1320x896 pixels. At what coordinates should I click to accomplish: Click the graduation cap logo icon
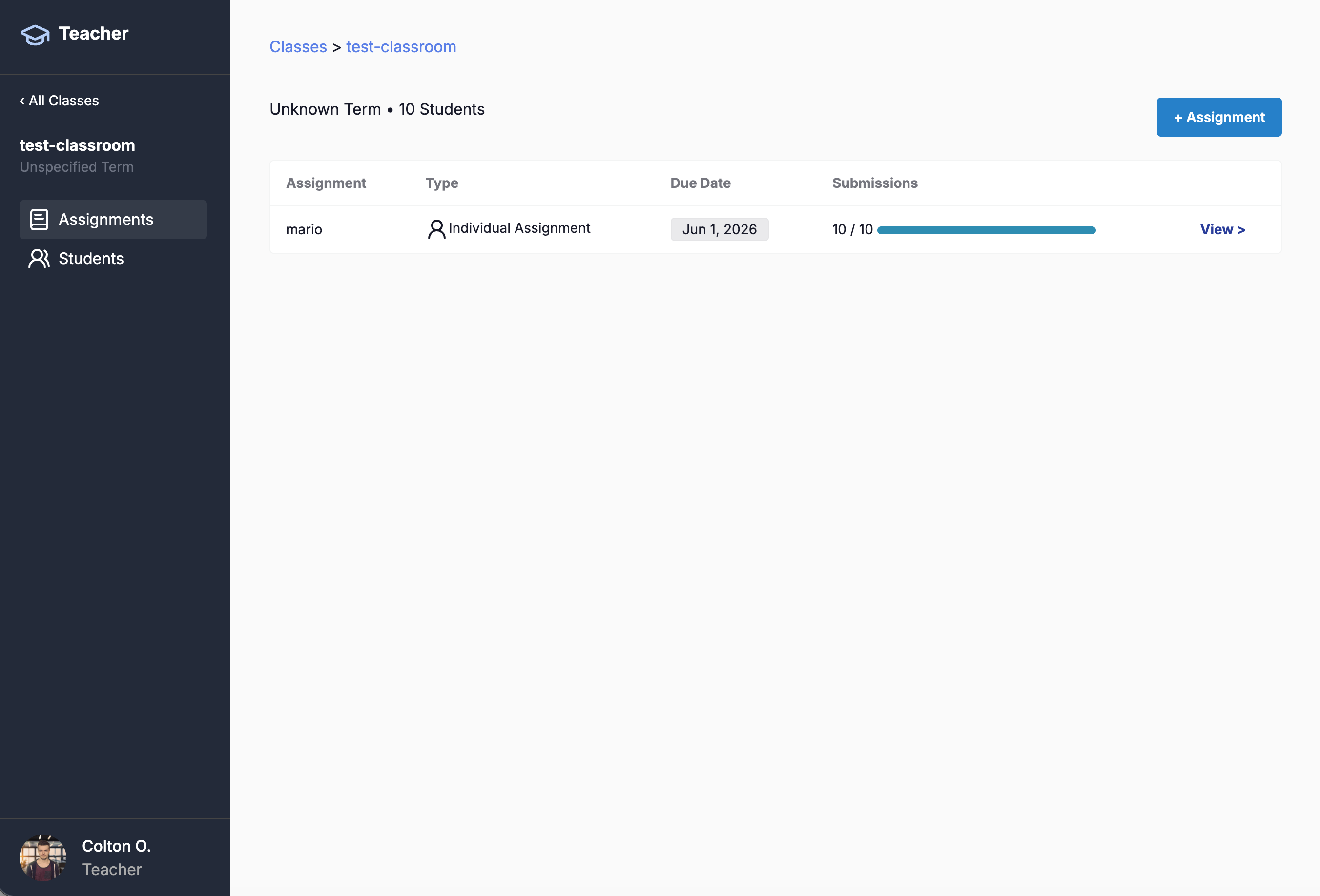pos(35,35)
